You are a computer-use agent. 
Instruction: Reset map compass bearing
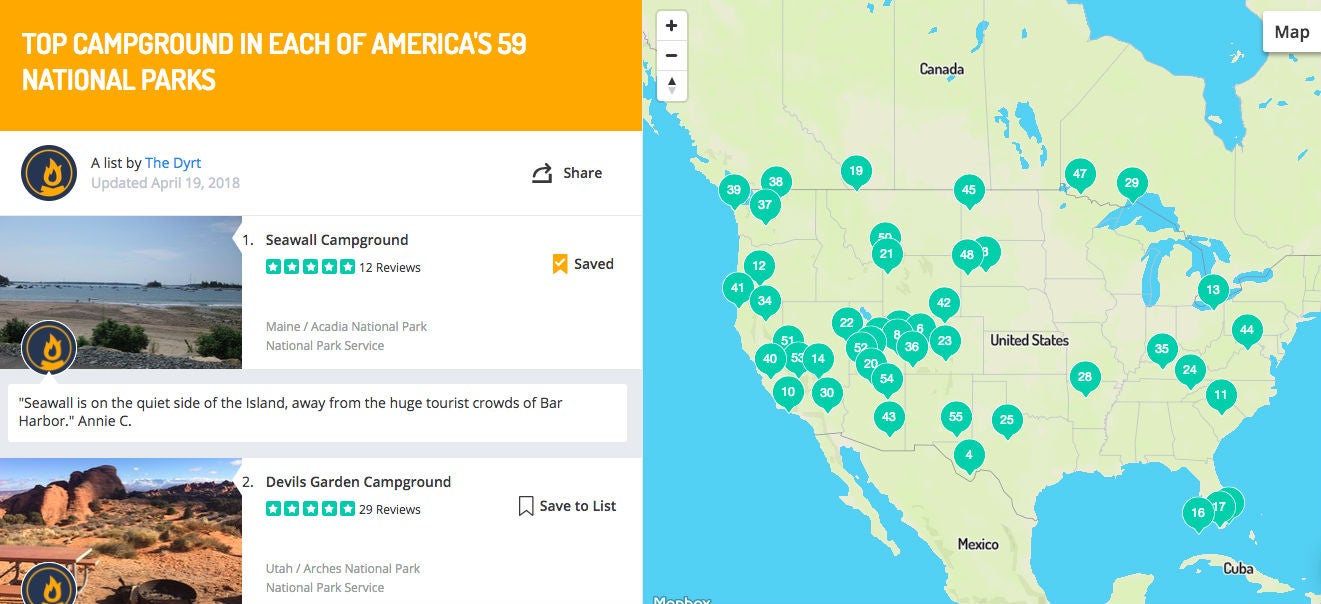click(672, 85)
